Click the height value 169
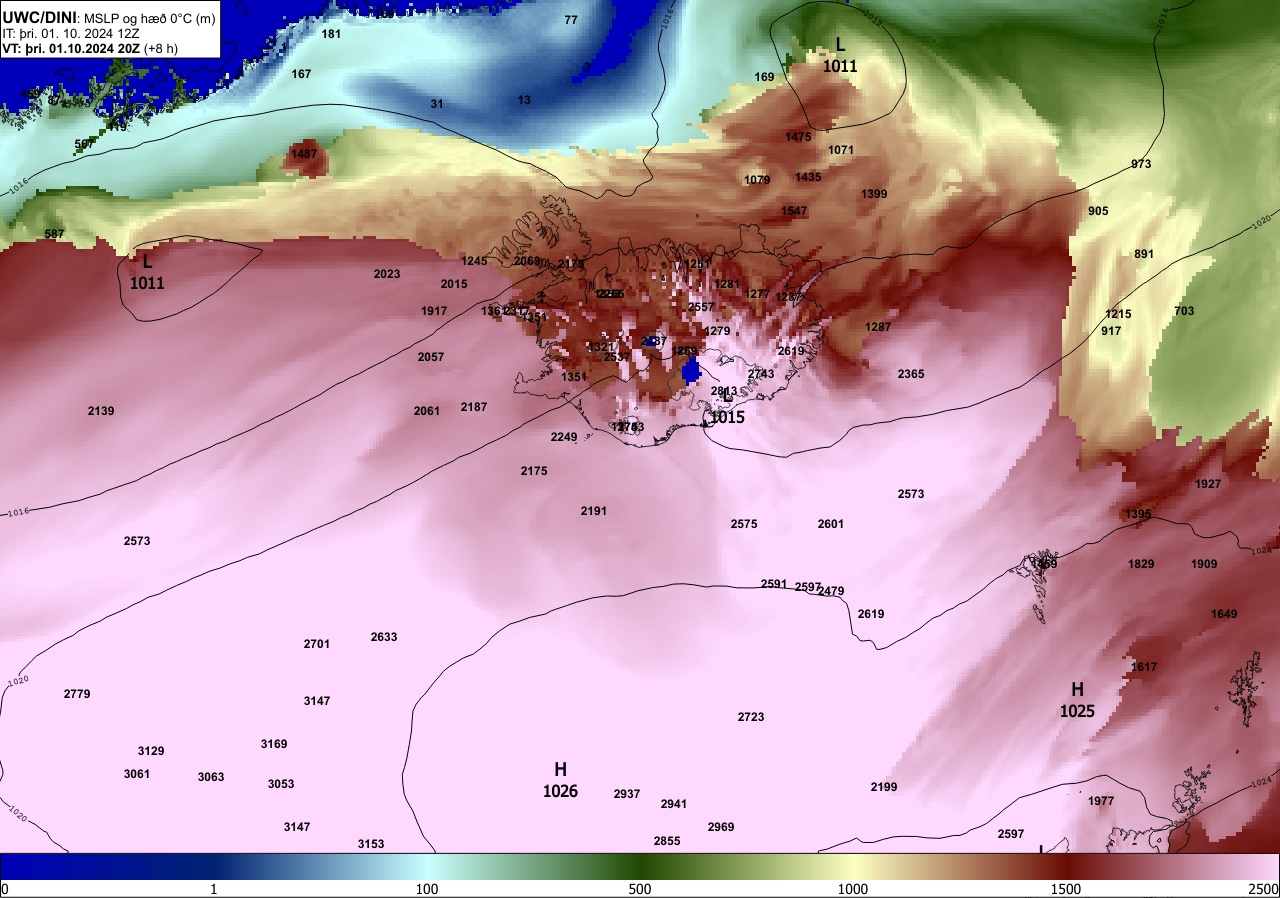 click(x=764, y=77)
